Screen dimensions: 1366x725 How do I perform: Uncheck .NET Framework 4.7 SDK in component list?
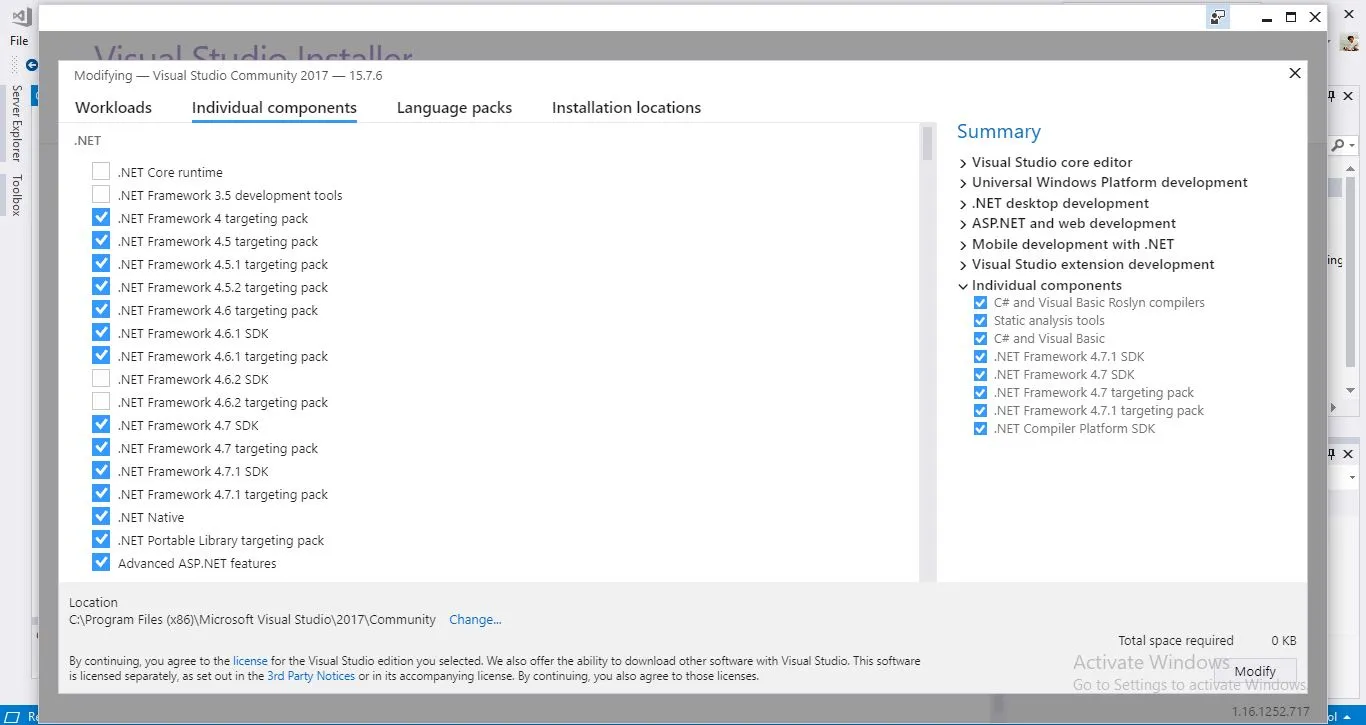click(x=101, y=425)
